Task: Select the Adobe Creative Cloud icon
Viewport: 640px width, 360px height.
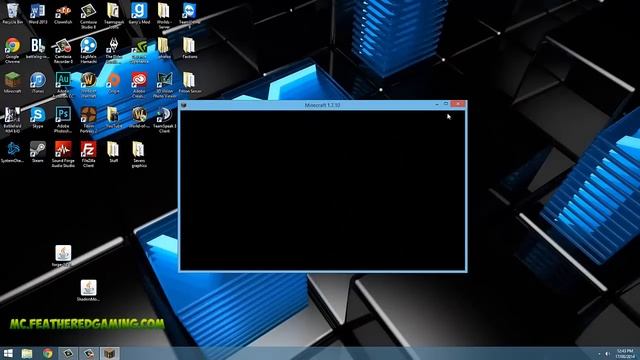Action: [x=139, y=85]
